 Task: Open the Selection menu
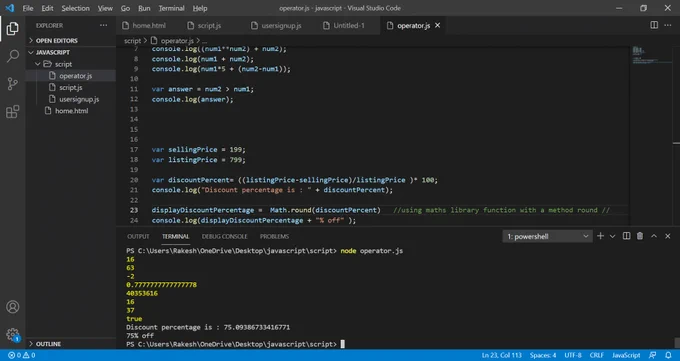tap(75, 8)
